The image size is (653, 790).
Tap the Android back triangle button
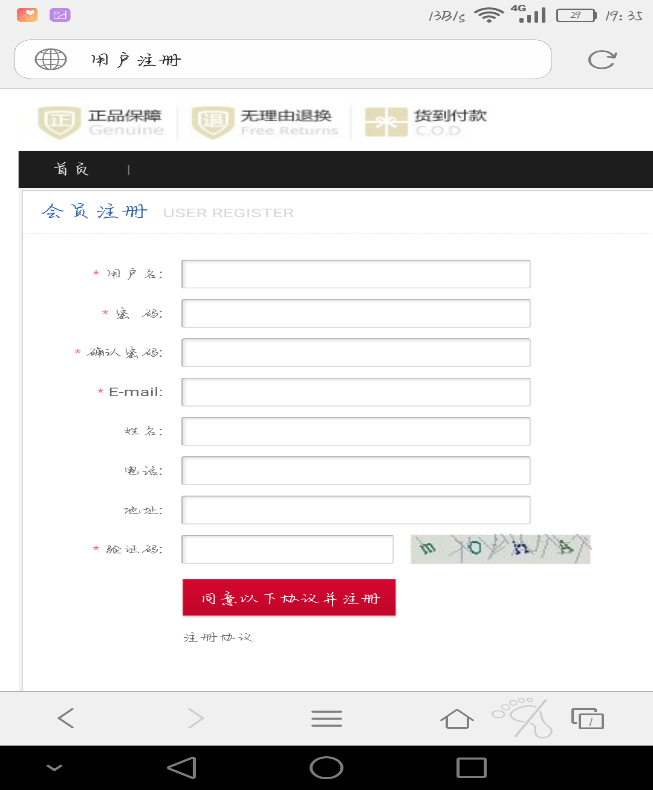[x=182, y=768]
